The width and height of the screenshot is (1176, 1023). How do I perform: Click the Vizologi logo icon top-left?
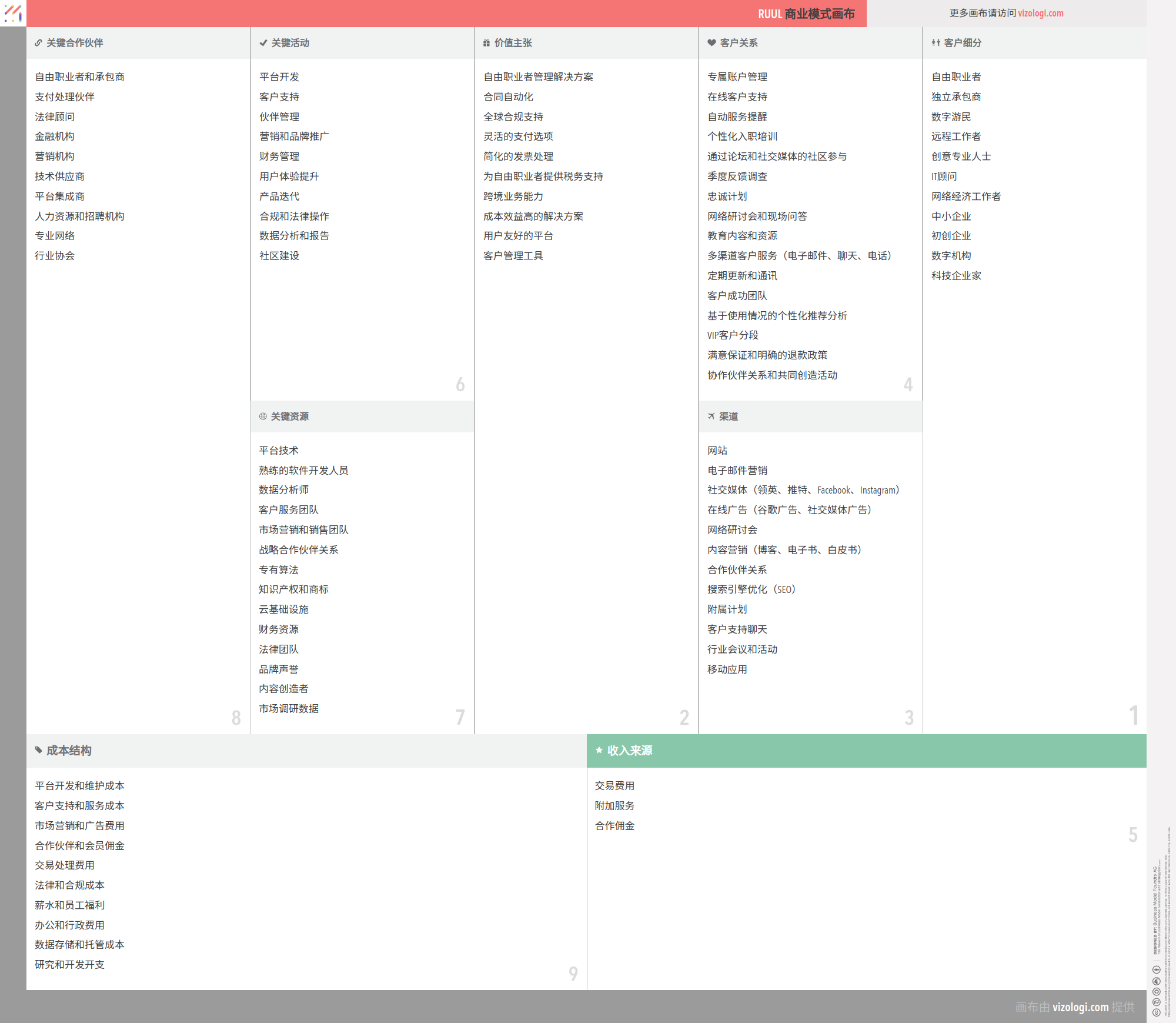coord(13,13)
